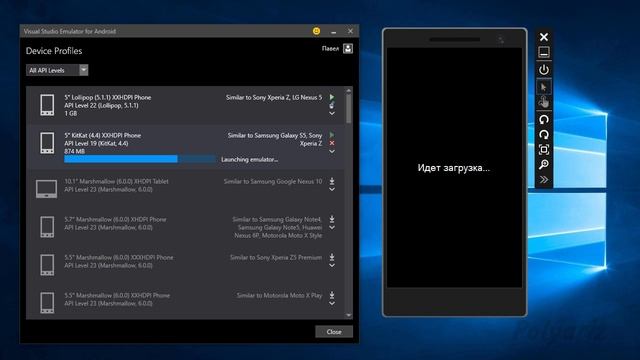Viewport: 640px width, 360px height.
Task: Select the 5.7" Marshmallow phone device icon
Action: (x=47, y=227)
